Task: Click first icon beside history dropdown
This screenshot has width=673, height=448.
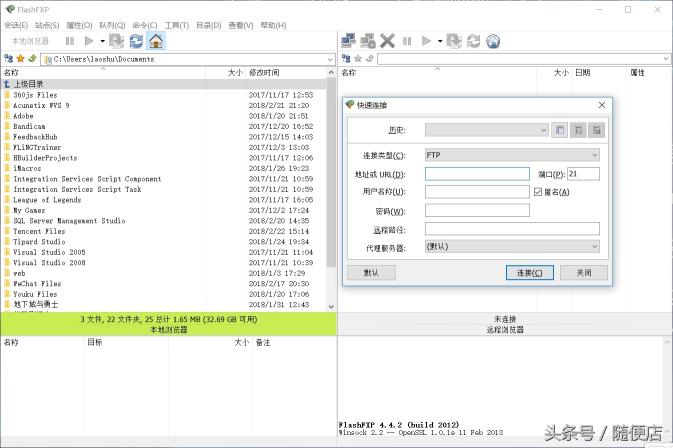Action: [x=560, y=130]
